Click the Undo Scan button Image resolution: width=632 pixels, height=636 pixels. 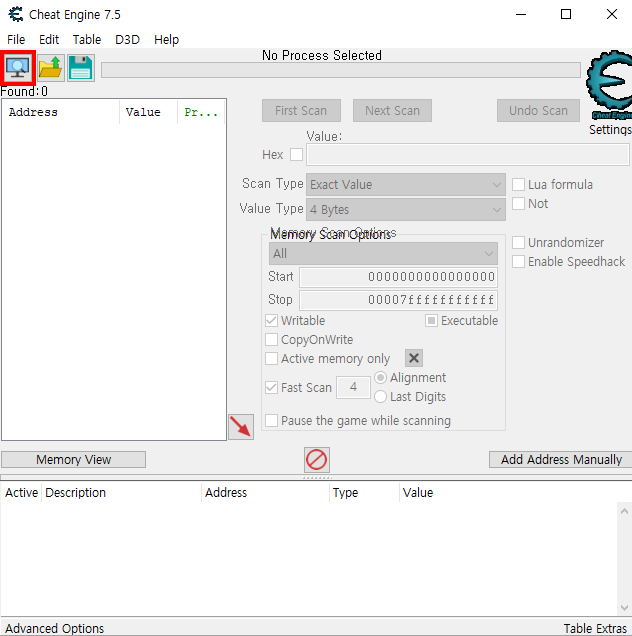[538, 111]
